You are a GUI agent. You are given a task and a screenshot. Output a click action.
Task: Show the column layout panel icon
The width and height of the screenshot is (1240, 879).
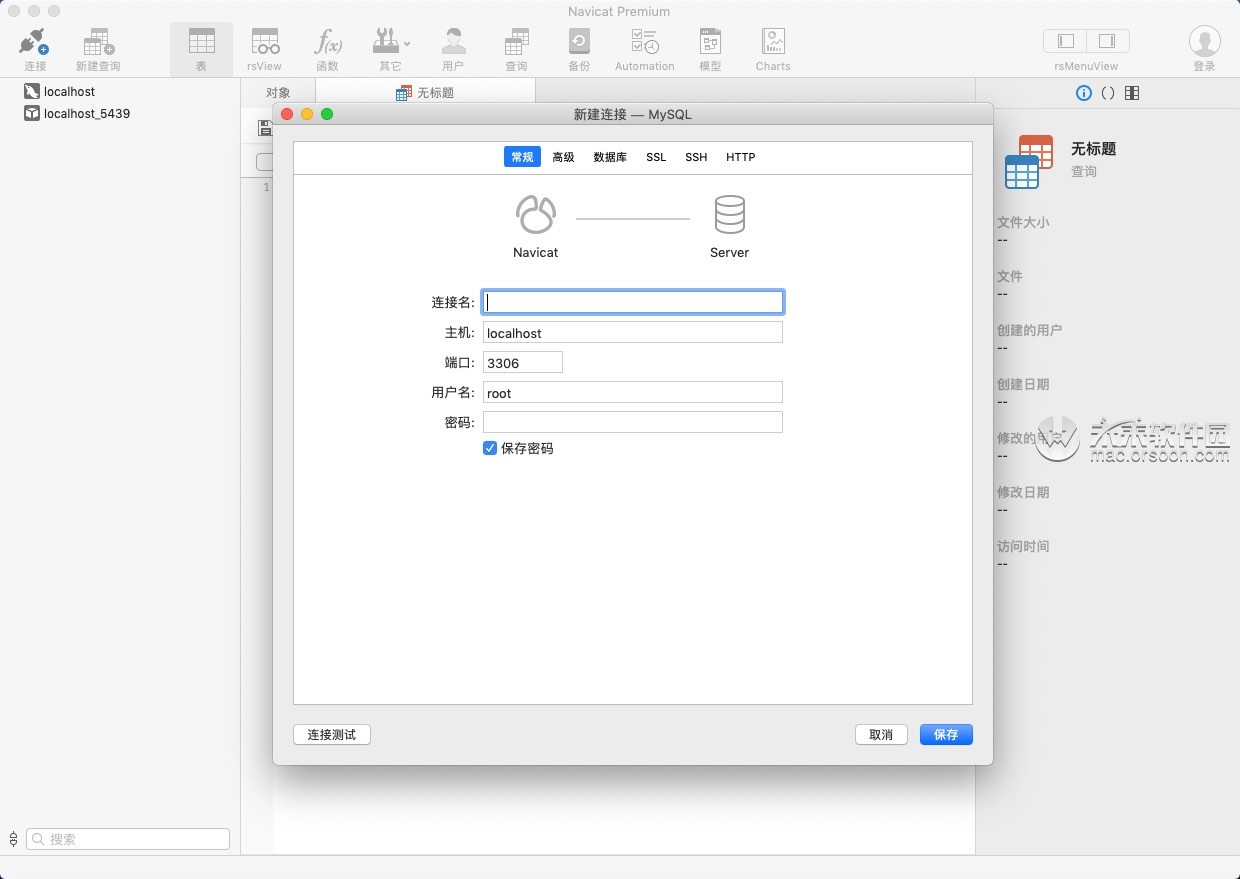(x=1132, y=93)
